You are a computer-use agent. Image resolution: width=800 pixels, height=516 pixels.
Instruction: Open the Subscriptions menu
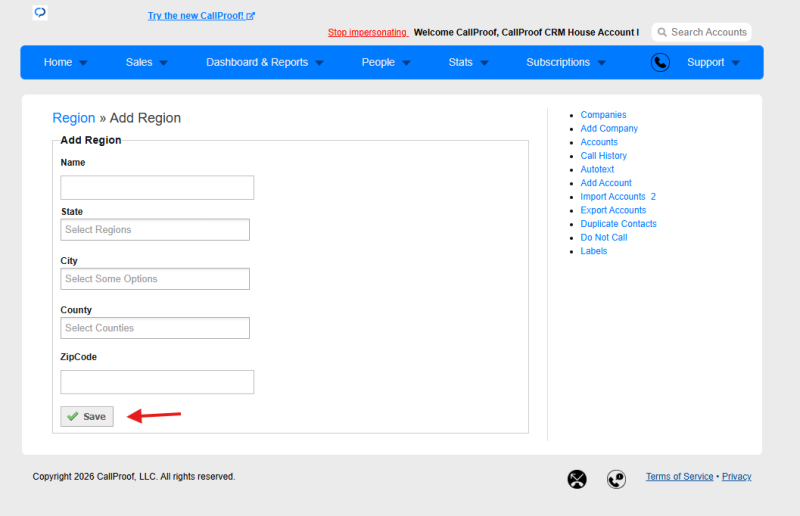pyautogui.click(x=558, y=62)
